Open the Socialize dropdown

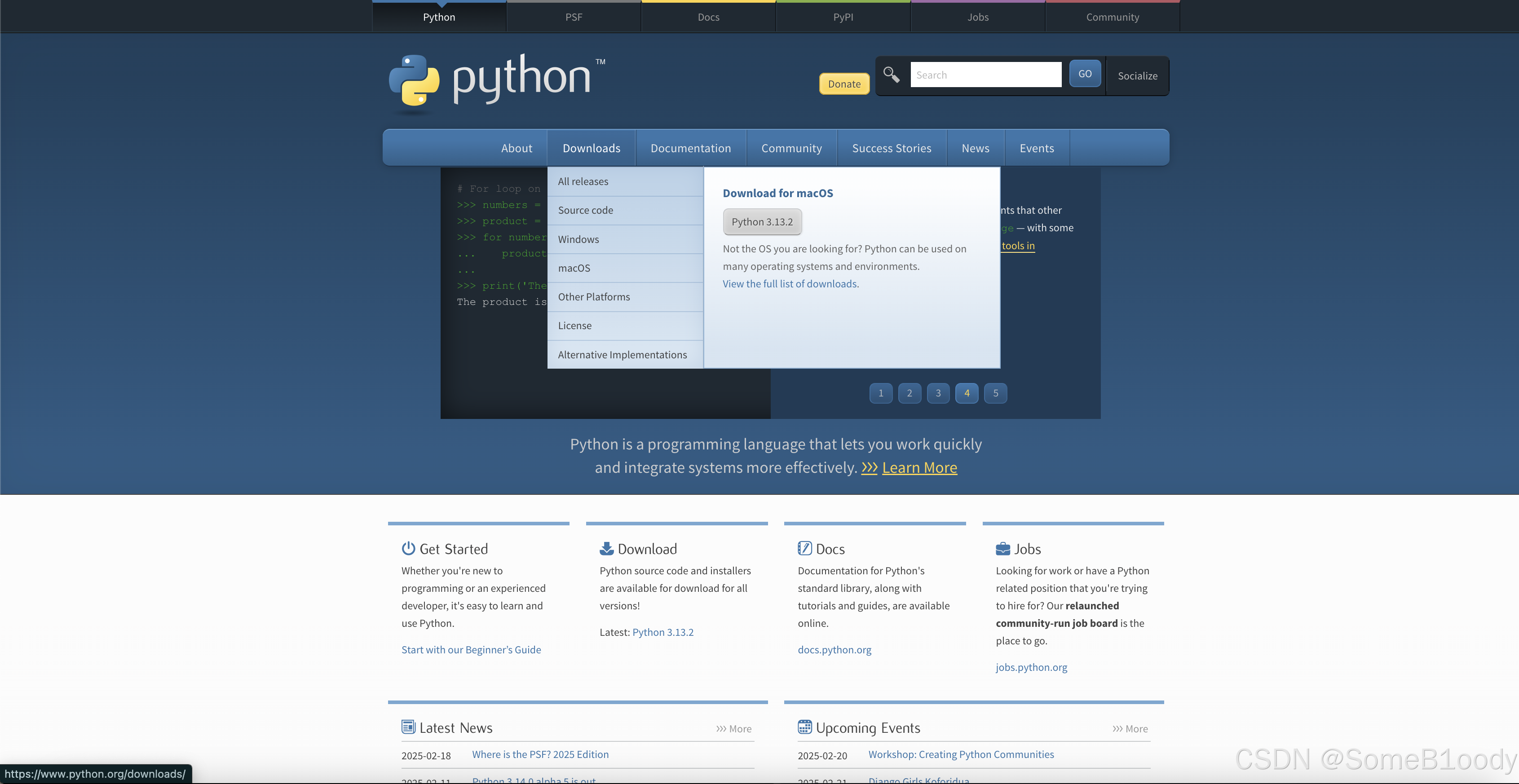(1138, 75)
